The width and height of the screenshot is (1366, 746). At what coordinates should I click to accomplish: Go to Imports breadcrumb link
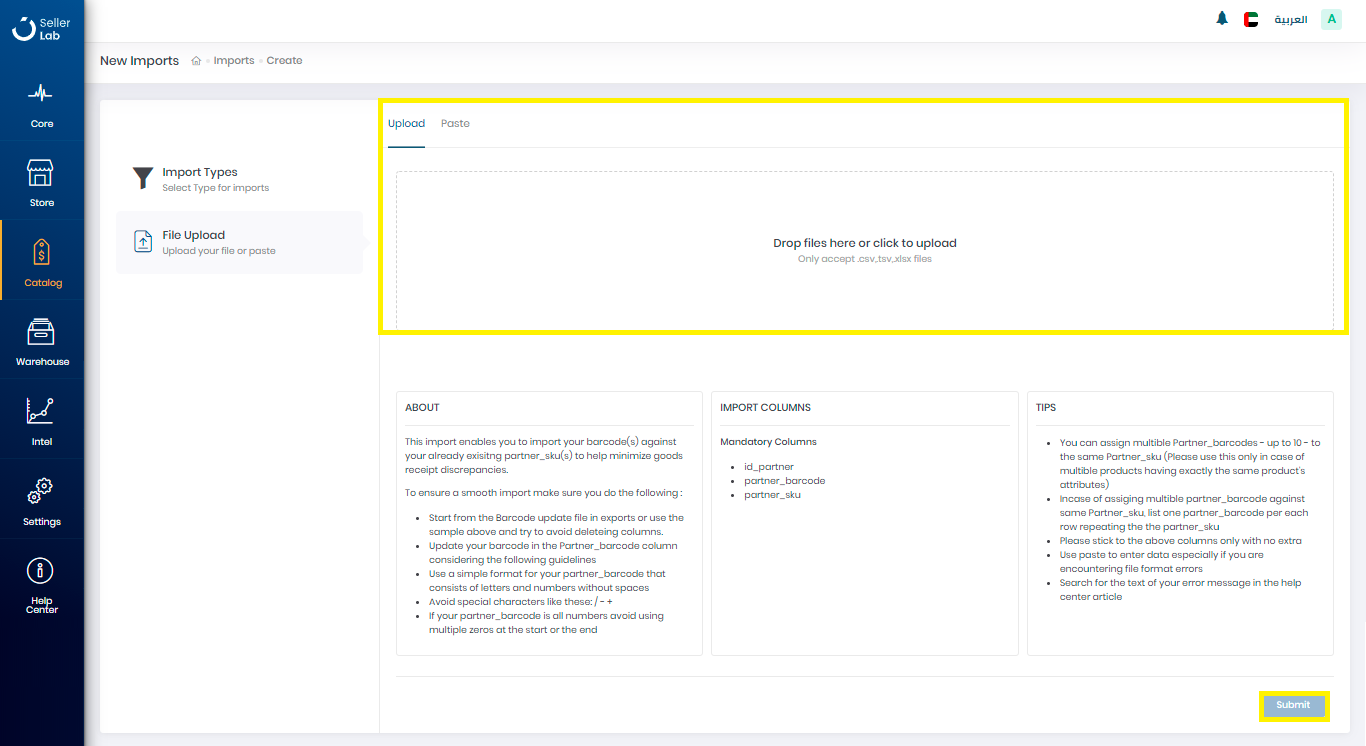[234, 61]
